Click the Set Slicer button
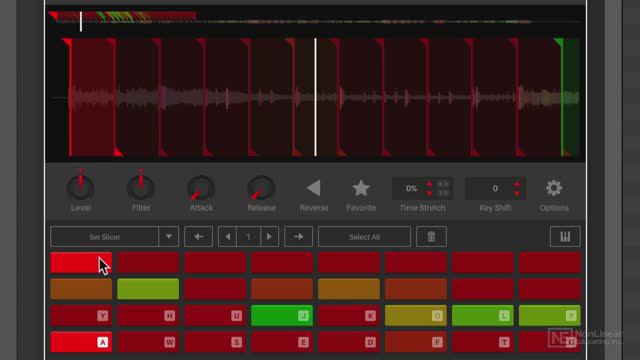640x360 pixels. [104, 237]
